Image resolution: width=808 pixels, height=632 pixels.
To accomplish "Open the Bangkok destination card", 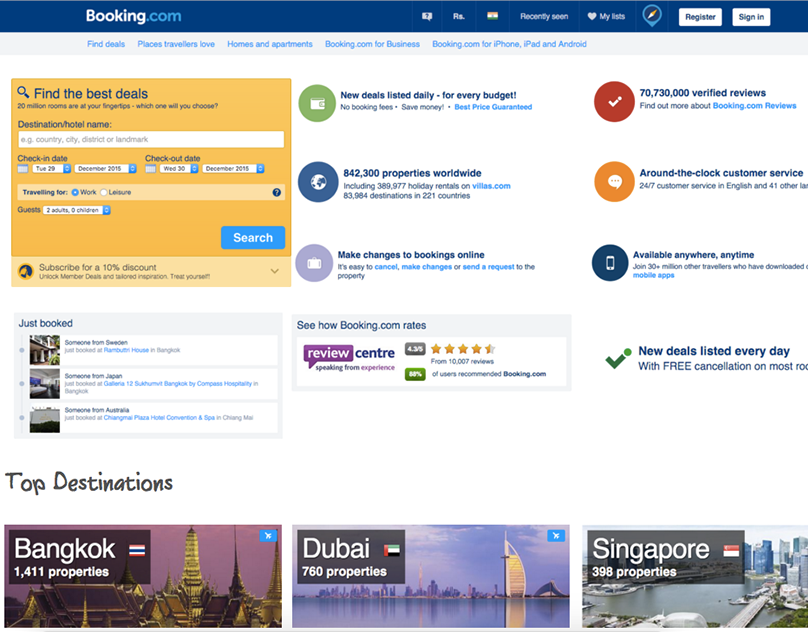I will [143, 576].
